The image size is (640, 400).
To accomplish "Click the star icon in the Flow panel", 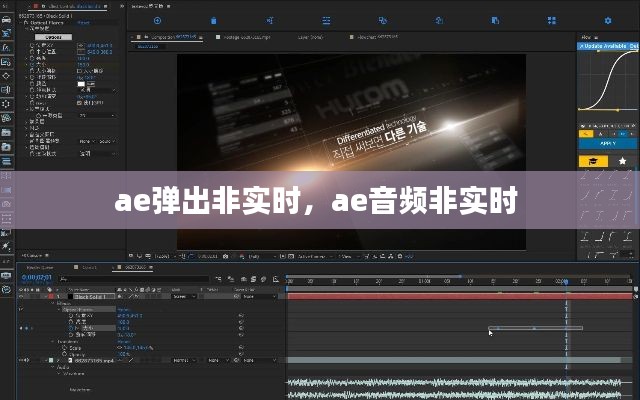I will 623,162.
